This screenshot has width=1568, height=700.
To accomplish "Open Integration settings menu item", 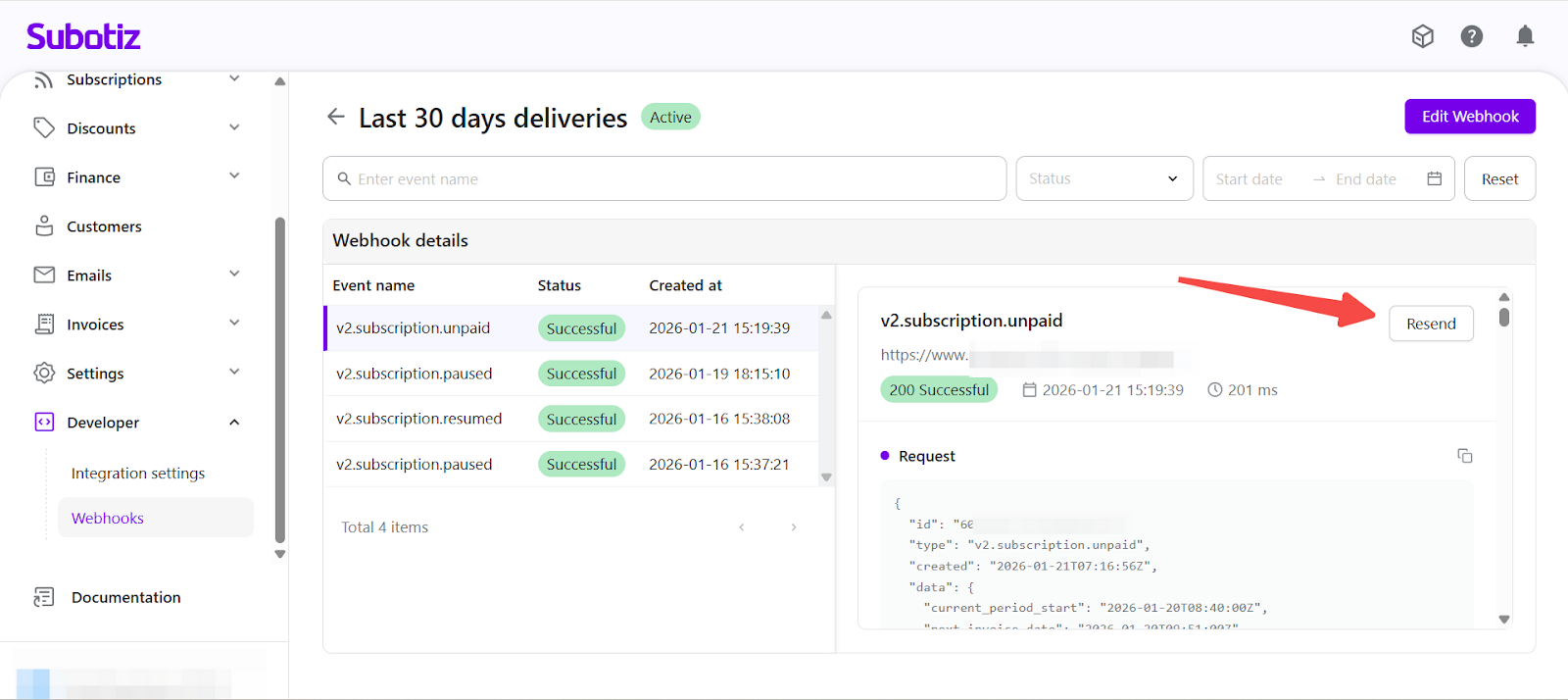I will coord(138,474).
